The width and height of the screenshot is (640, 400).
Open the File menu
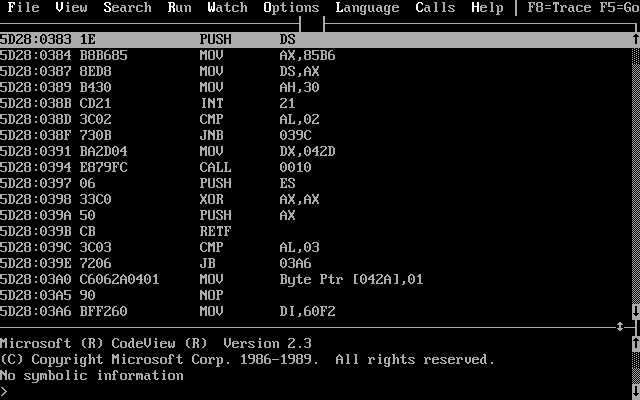[23, 8]
